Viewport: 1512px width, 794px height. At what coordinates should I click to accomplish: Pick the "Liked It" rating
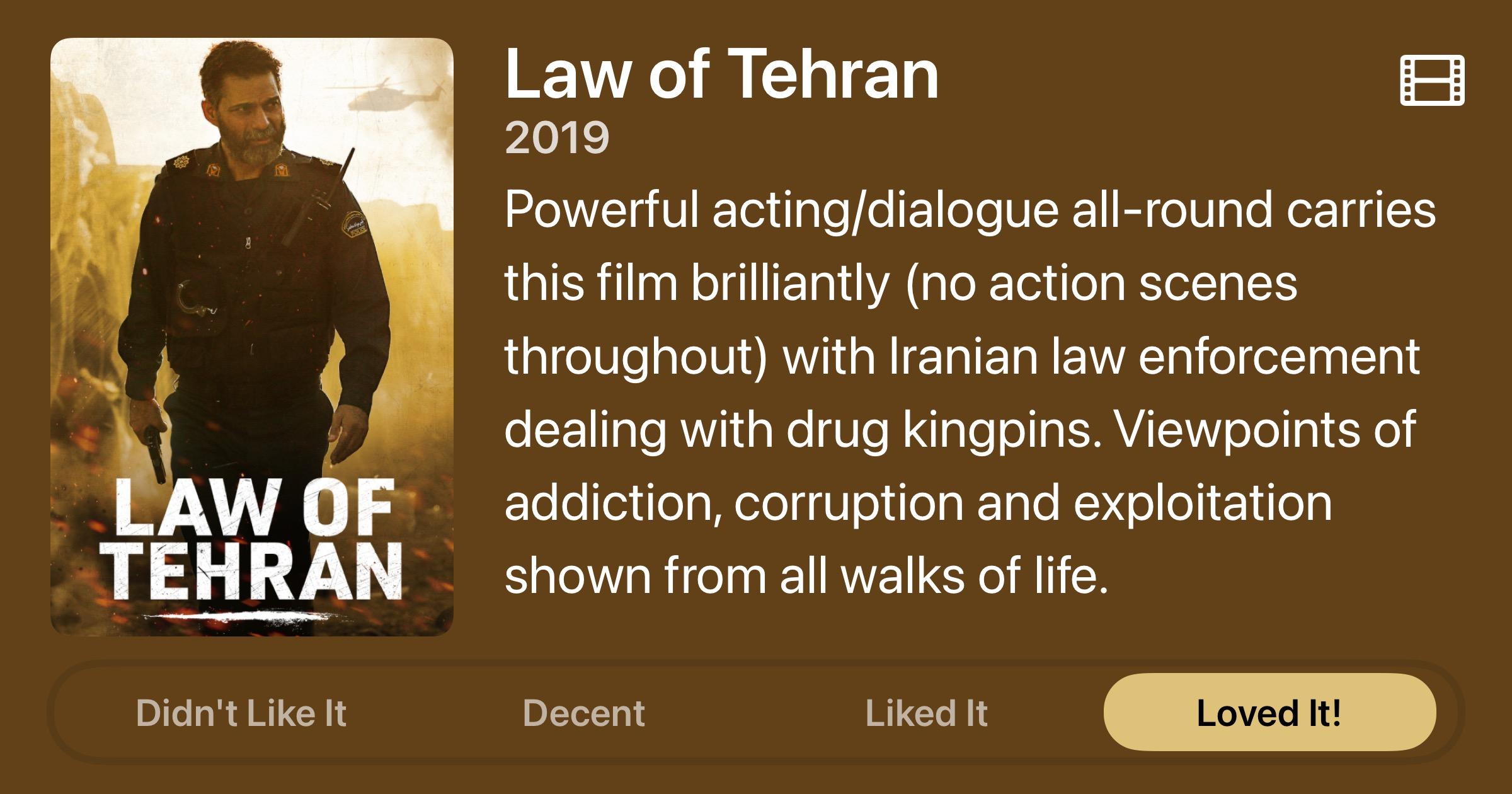[926, 713]
